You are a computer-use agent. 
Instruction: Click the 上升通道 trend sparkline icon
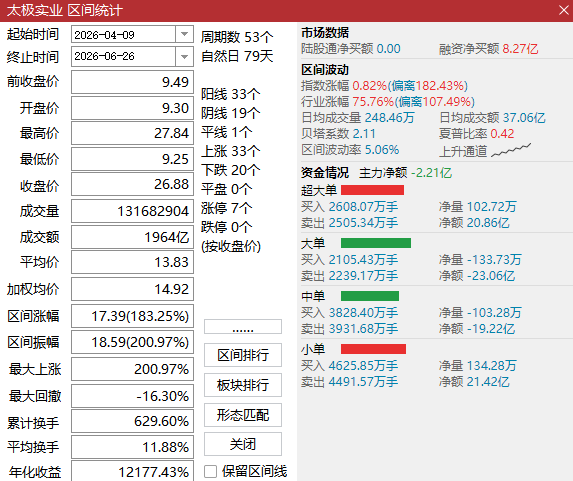point(511,150)
